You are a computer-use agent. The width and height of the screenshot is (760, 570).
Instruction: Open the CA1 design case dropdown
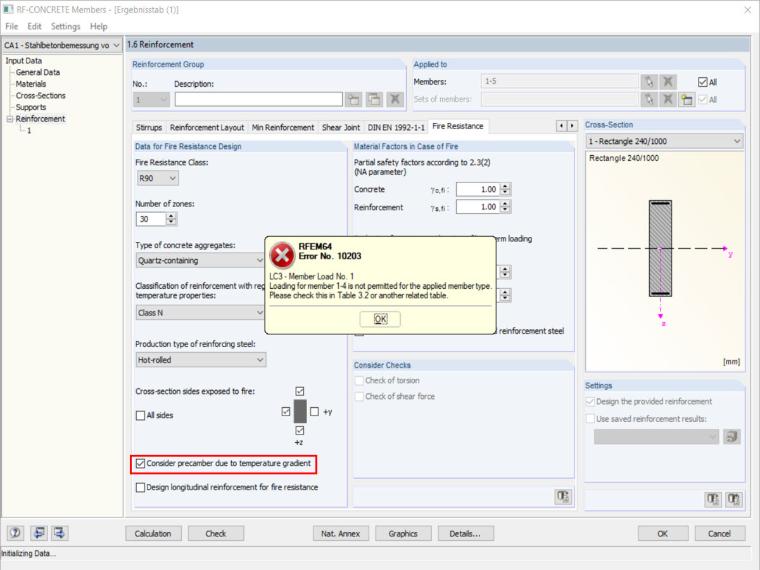click(x=62, y=45)
